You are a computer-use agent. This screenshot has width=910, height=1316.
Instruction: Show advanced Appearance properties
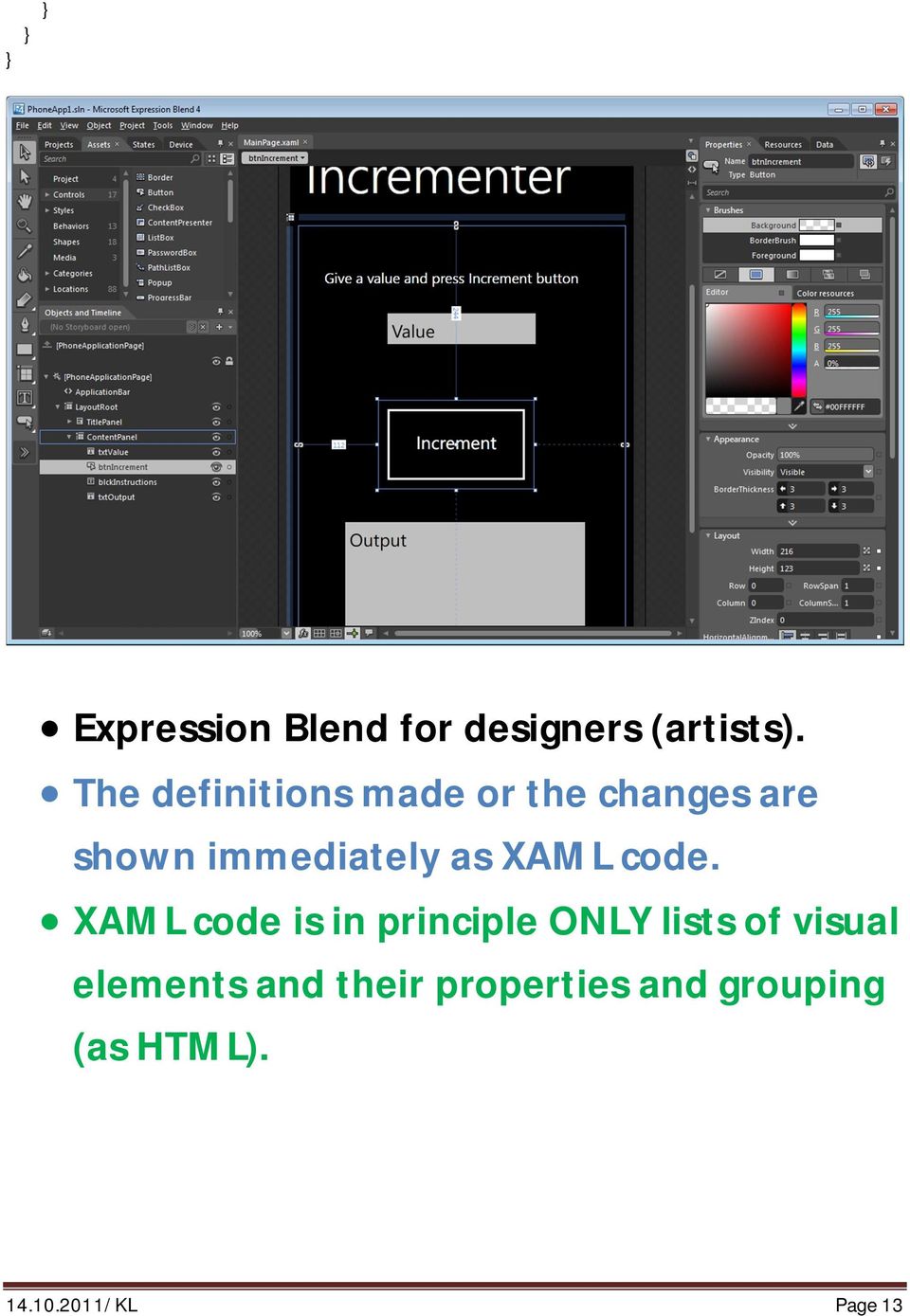click(x=792, y=522)
